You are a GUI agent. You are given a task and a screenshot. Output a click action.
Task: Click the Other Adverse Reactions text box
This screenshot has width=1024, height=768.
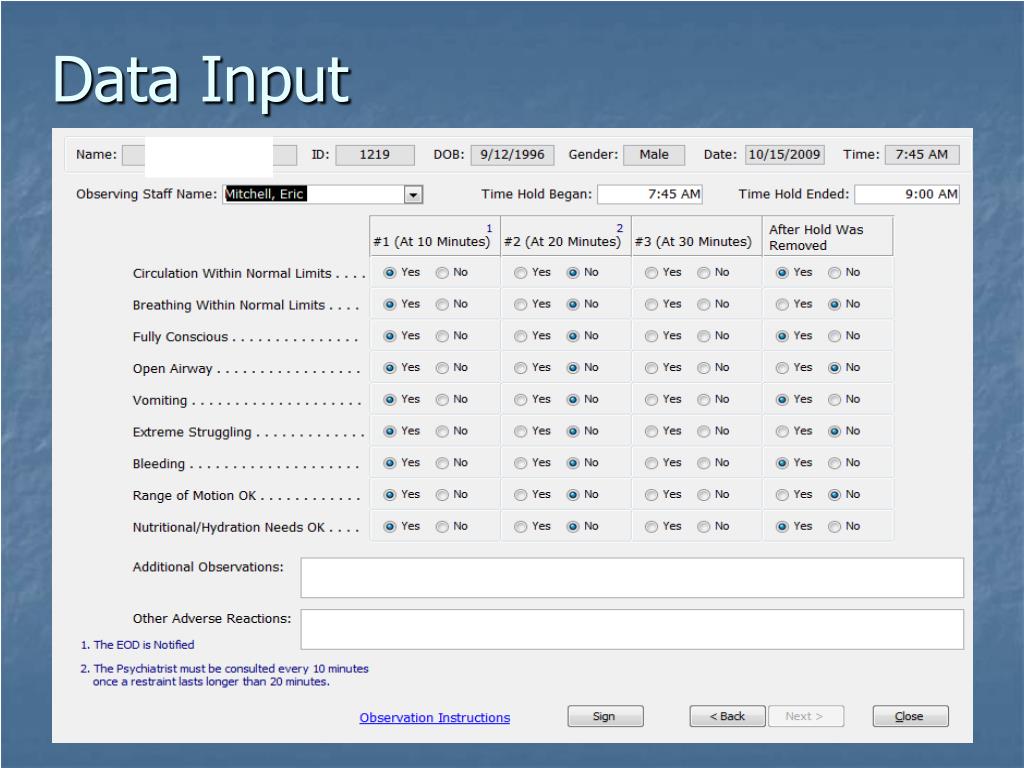pyautogui.click(x=632, y=630)
